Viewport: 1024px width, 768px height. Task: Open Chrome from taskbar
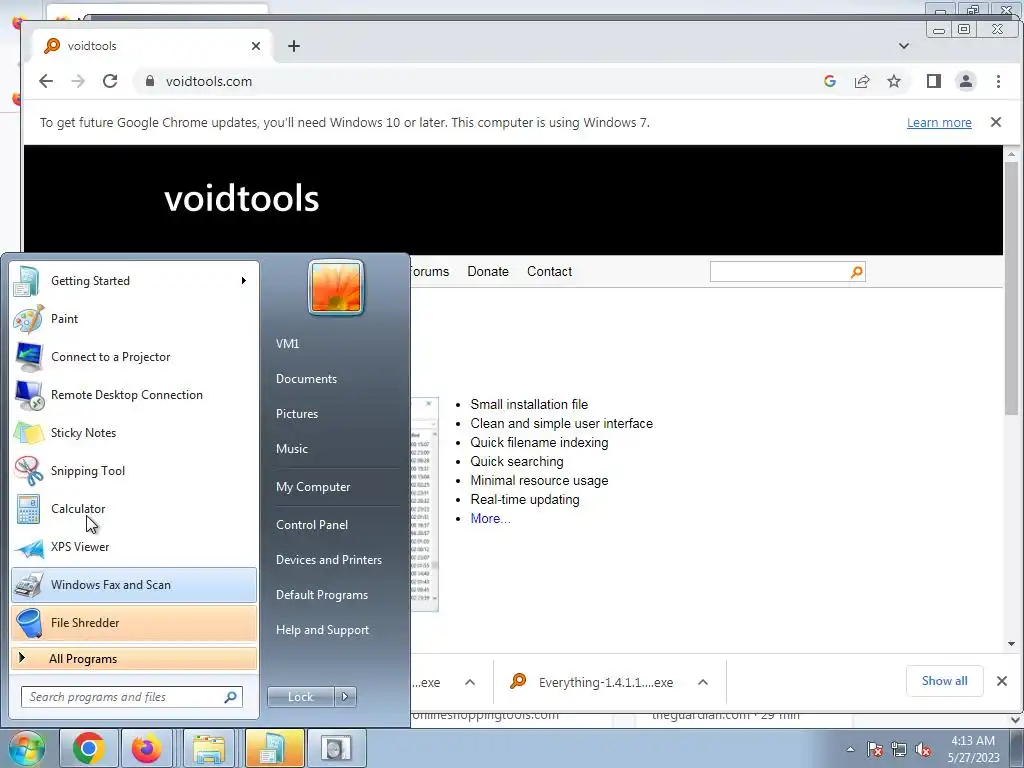coord(88,748)
